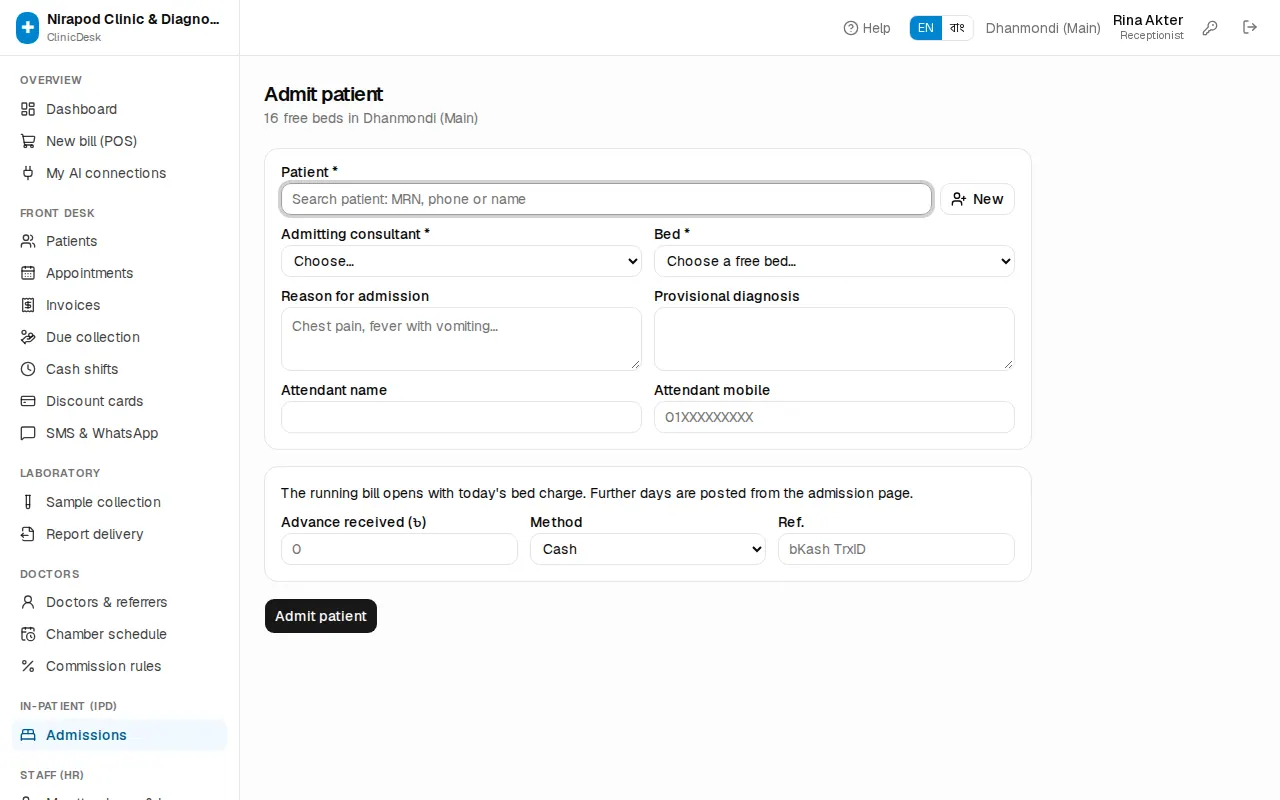The height and width of the screenshot is (800, 1280).
Task: Click the Discount cards card icon
Action: [28, 401]
